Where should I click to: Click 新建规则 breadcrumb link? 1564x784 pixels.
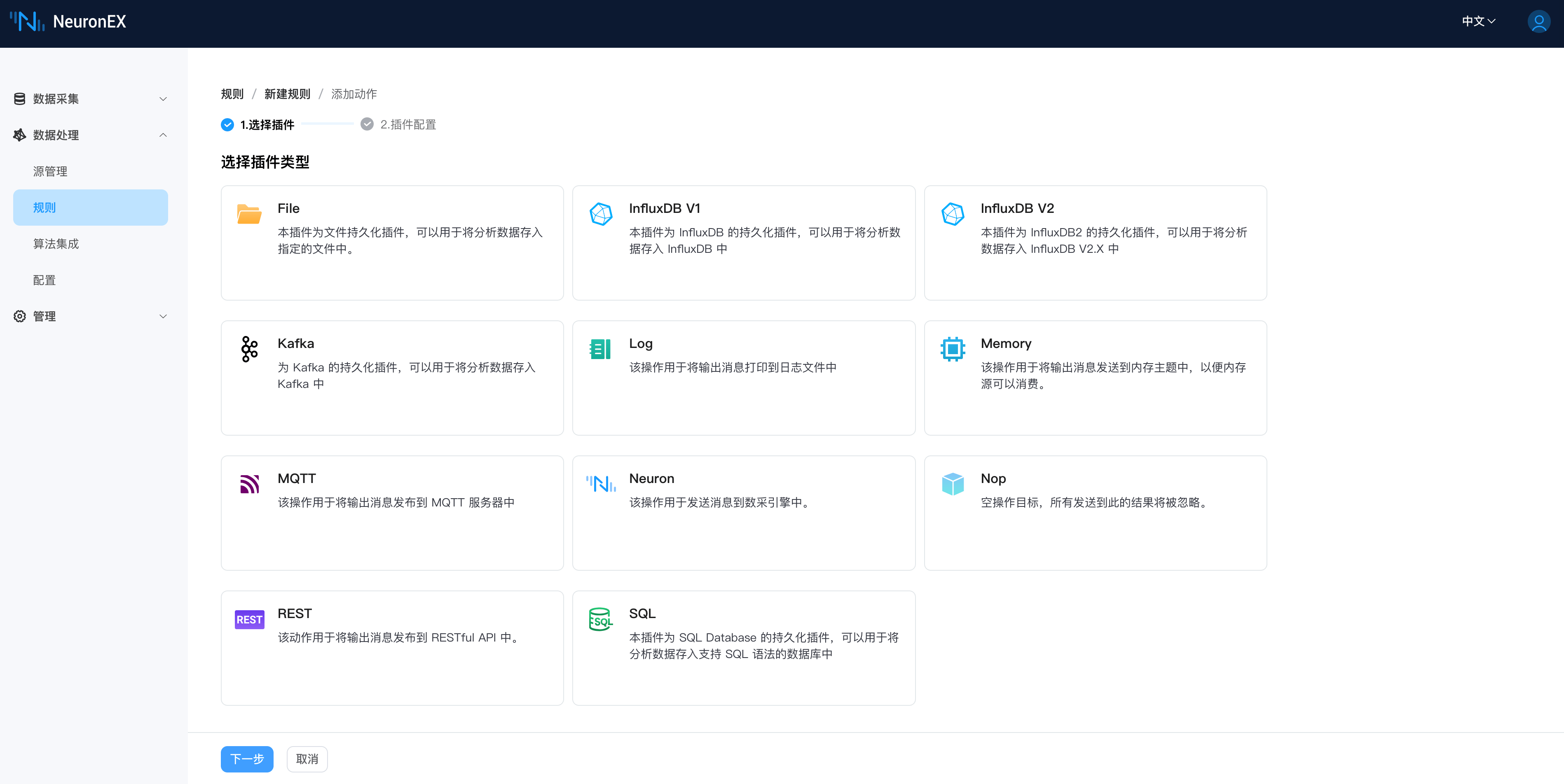(x=287, y=94)
